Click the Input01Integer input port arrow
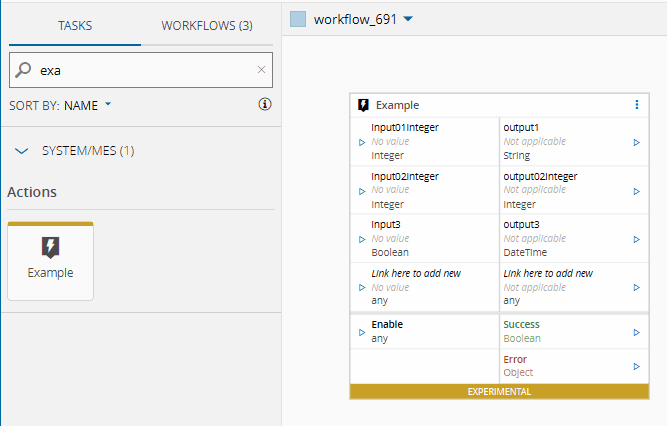 [x=362, y=142]
